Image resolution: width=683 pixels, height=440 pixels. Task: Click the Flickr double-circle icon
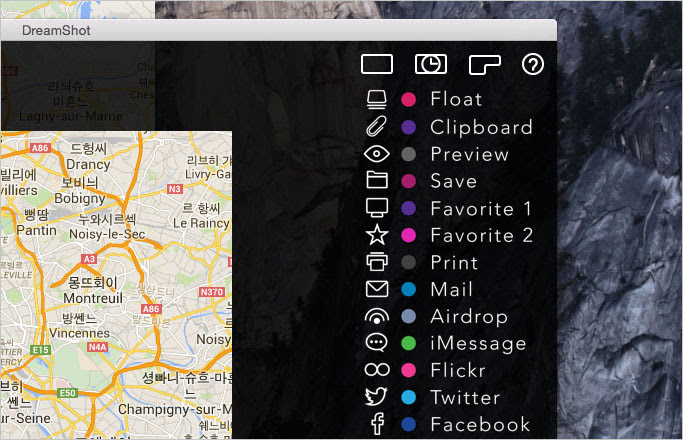pos(377,370)
